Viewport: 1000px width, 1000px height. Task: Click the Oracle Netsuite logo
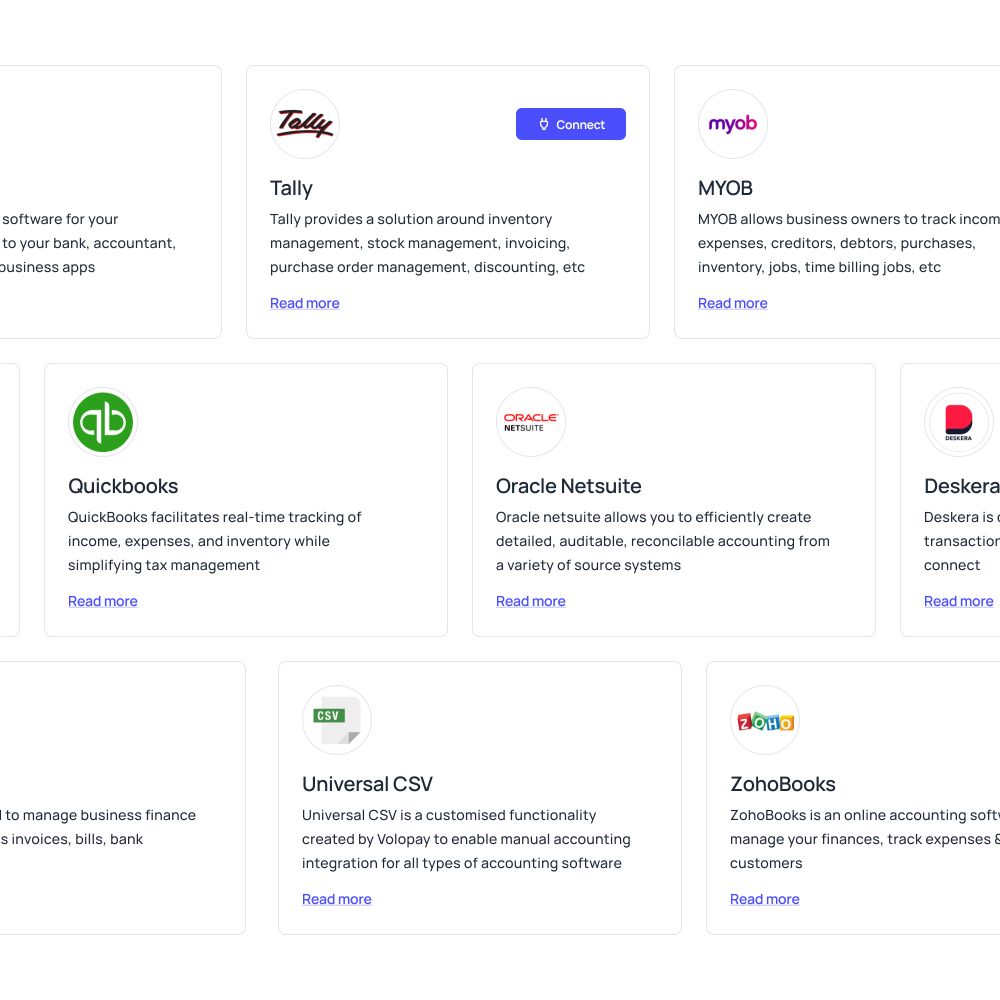pyautogui.click(x=531, y=422)
